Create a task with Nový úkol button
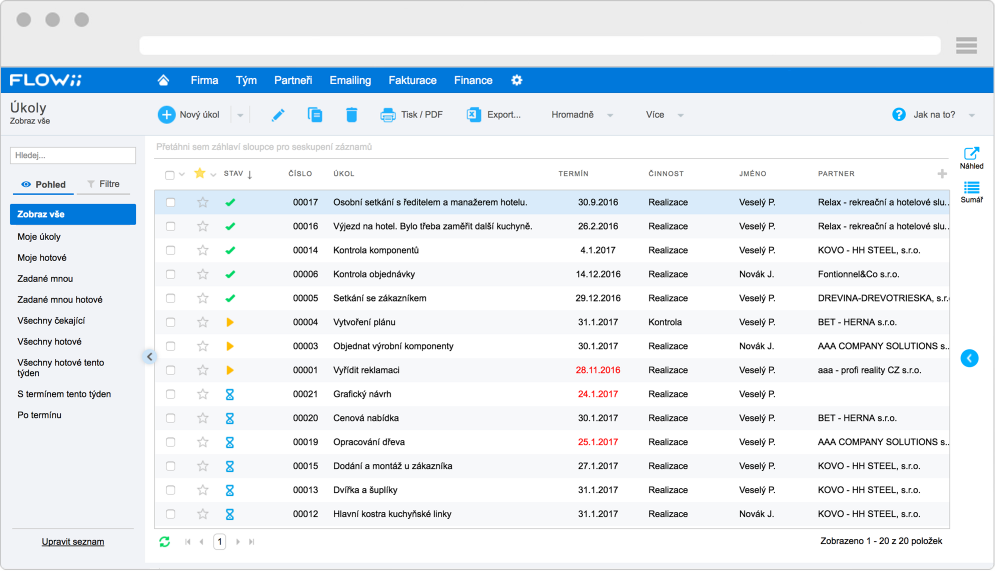The image size is (995, 571). pos(188,115)
